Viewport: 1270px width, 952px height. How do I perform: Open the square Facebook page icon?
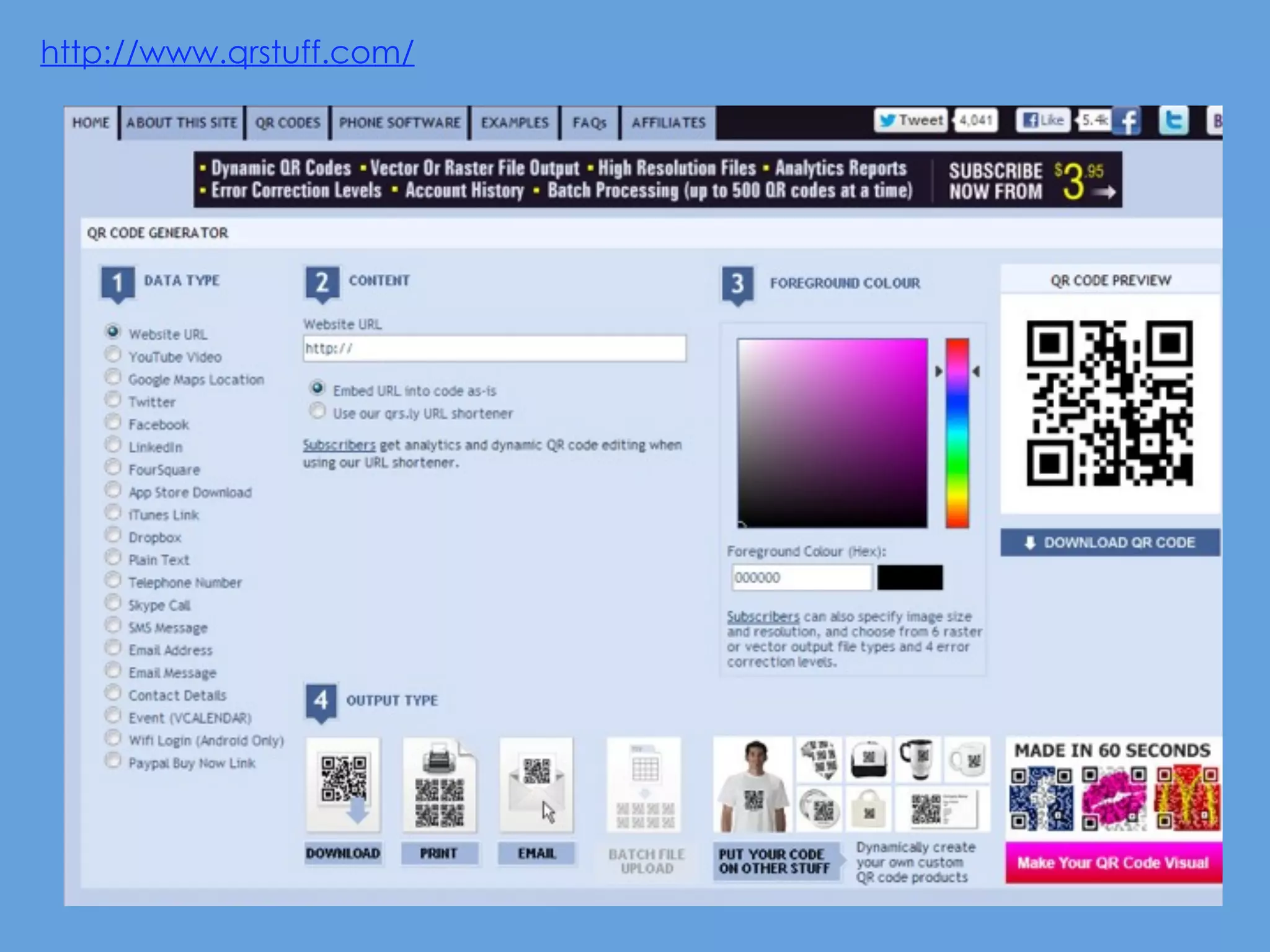click(x=1127, y=121)
